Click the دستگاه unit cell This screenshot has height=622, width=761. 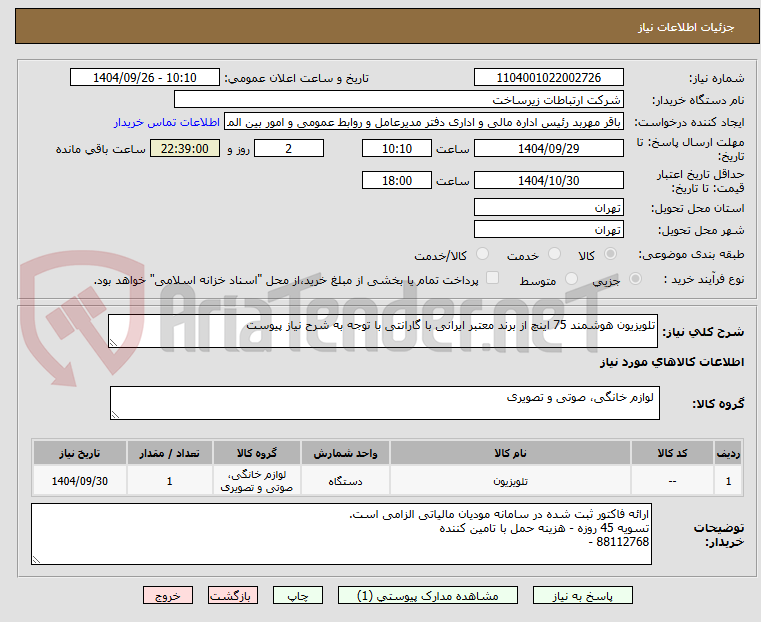coord(345,481)
